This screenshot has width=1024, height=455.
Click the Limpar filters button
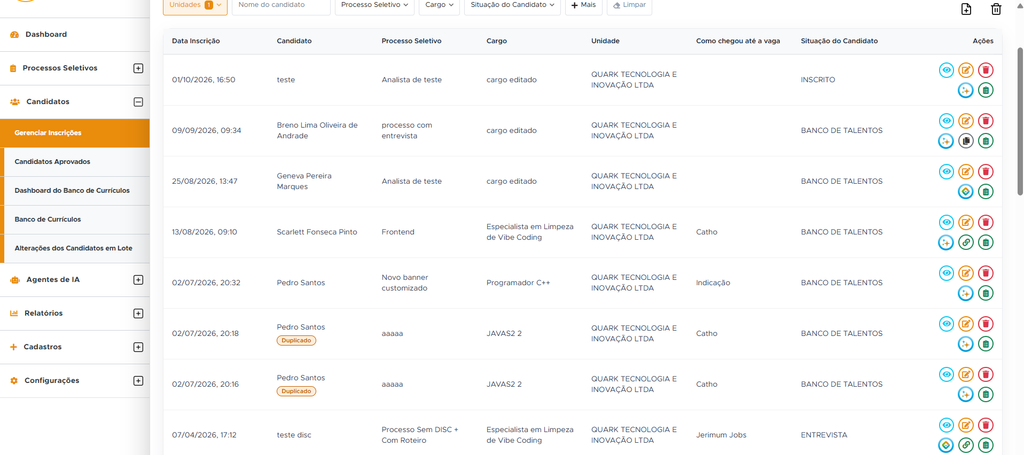[x=629, y=5]
